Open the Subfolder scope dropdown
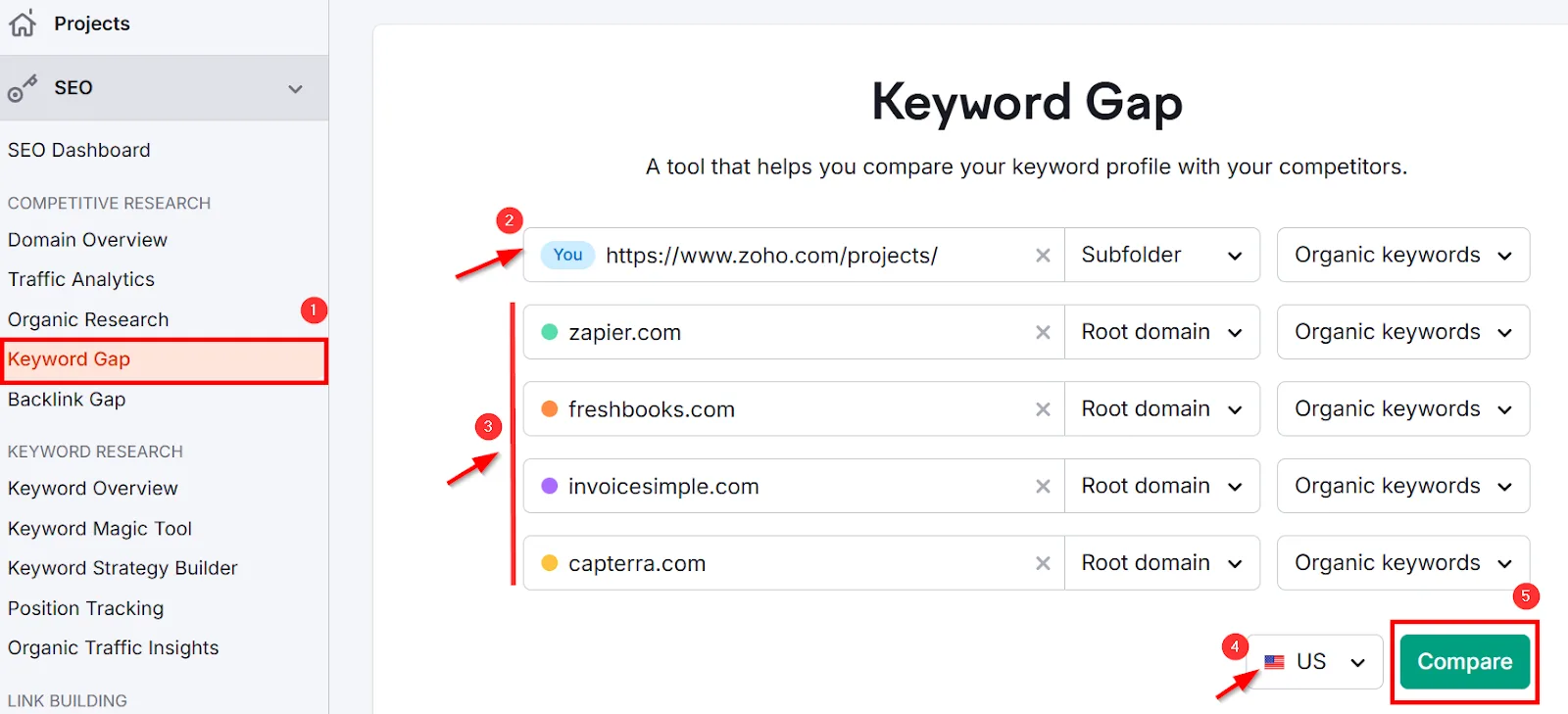 [x=1162, y=255]
